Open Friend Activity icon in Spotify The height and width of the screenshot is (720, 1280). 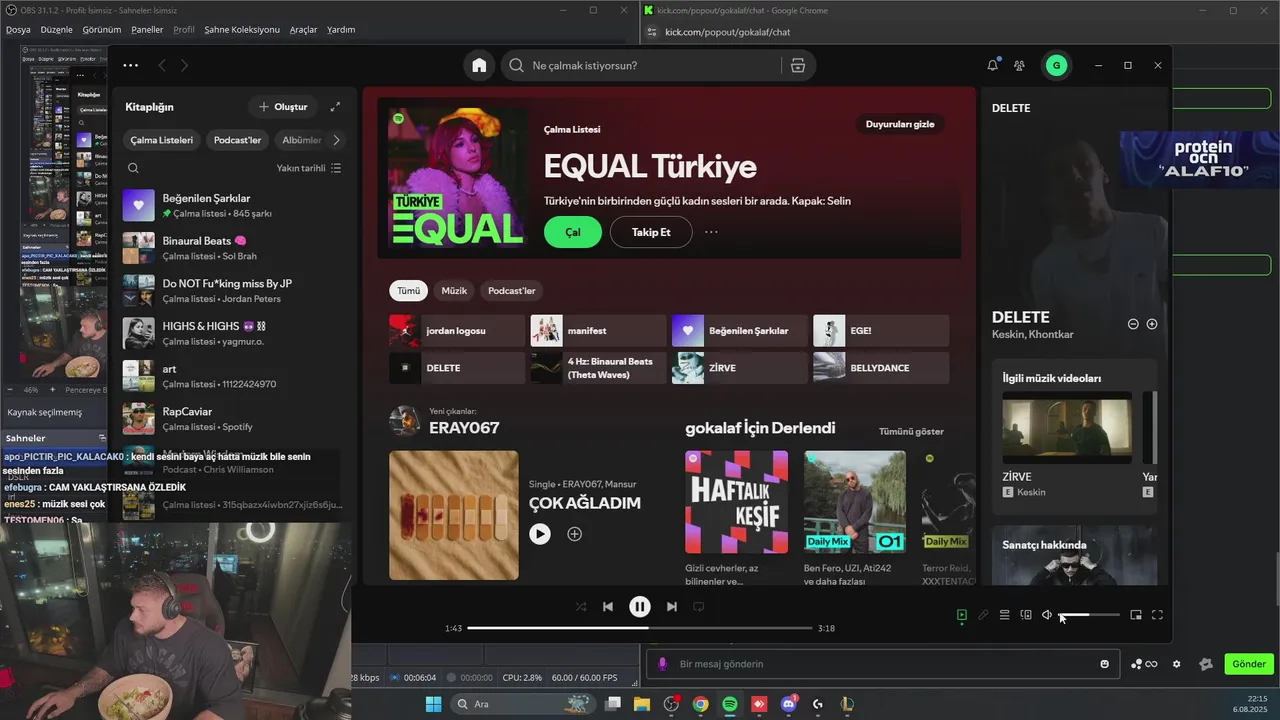(1019, 65)
